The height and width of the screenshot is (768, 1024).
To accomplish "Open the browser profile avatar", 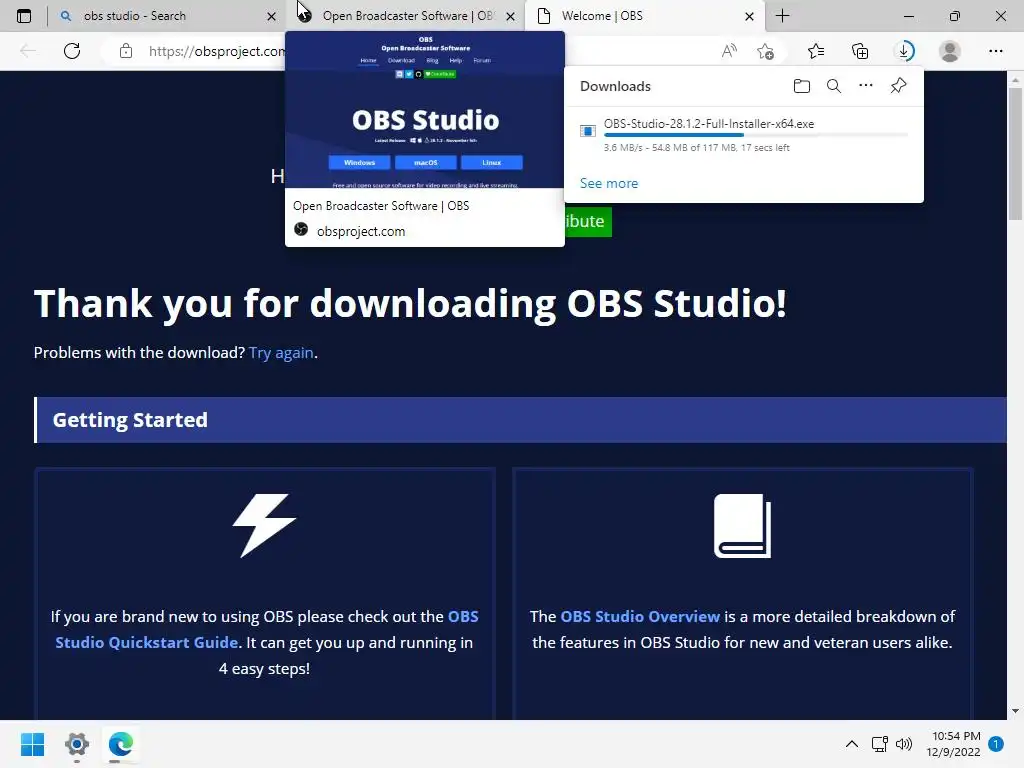I will coord(950,51).
